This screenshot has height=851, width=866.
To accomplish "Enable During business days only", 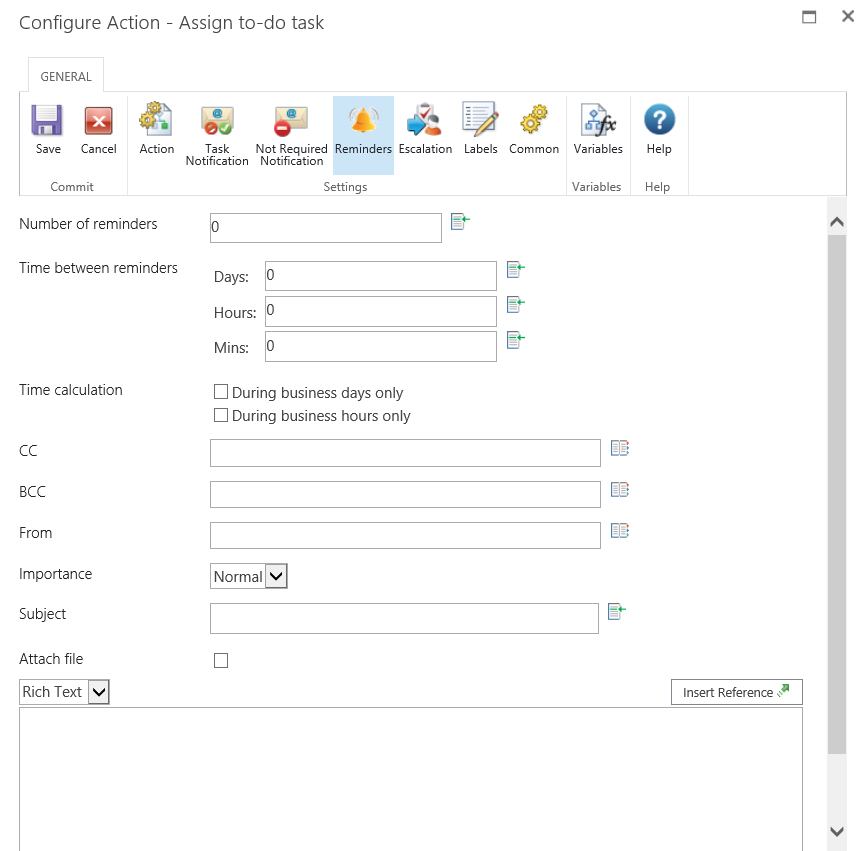I will tap(221, 392).
